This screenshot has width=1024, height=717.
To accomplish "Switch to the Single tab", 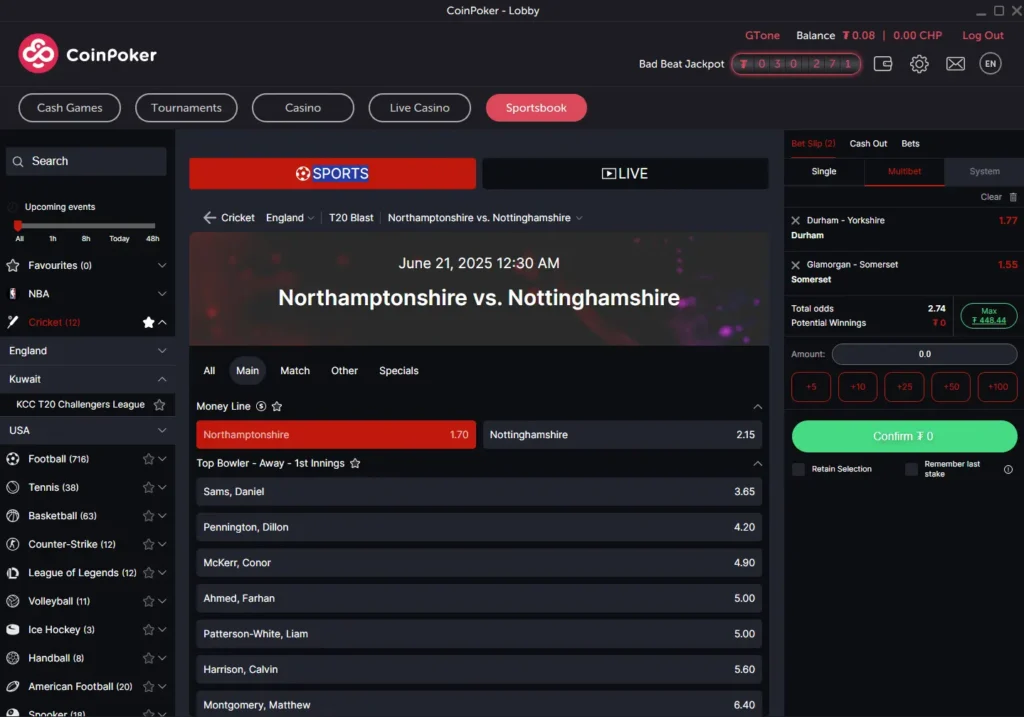I will pos(824,171).
